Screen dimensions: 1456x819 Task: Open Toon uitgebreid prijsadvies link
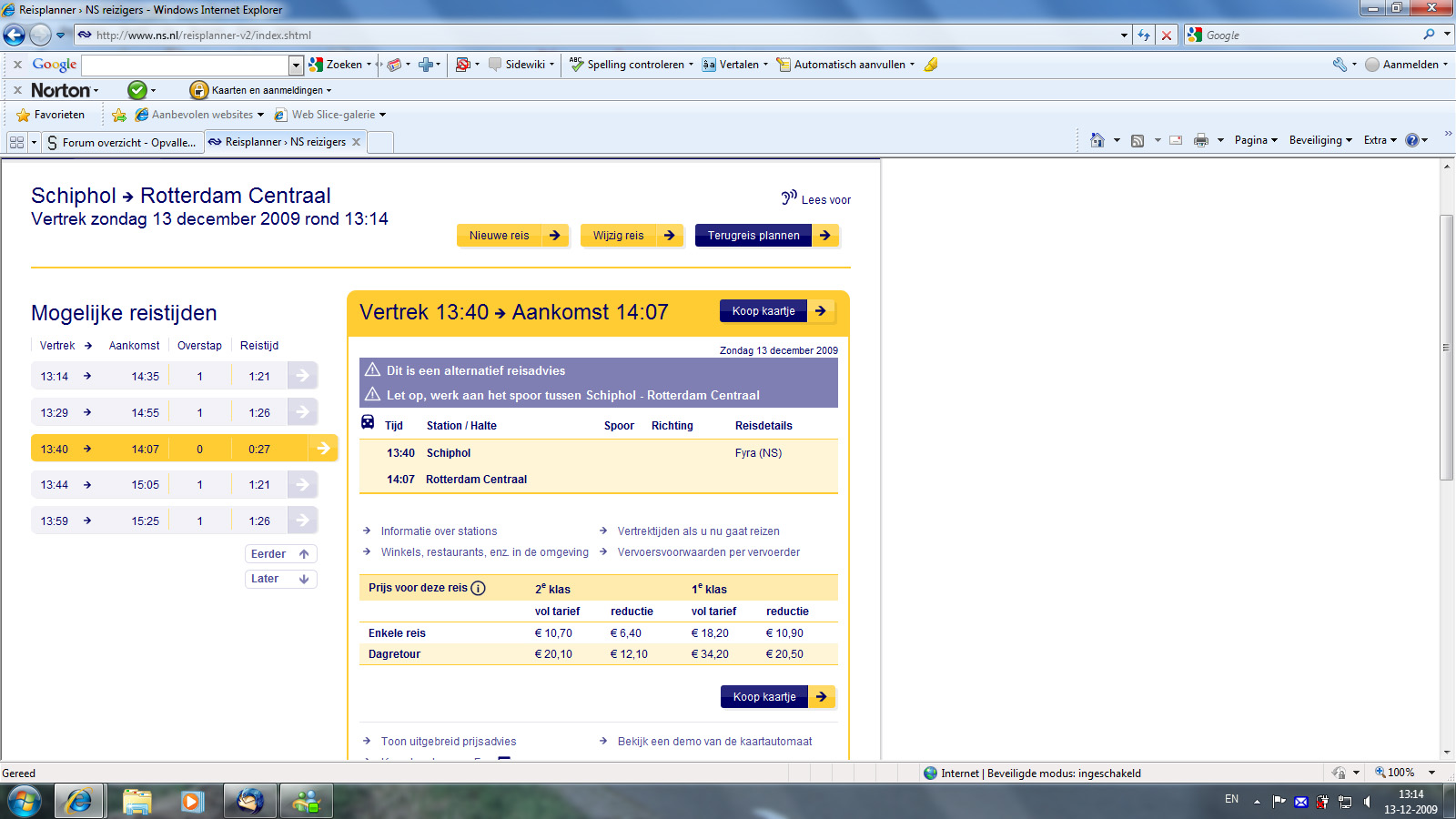[448, 742]
